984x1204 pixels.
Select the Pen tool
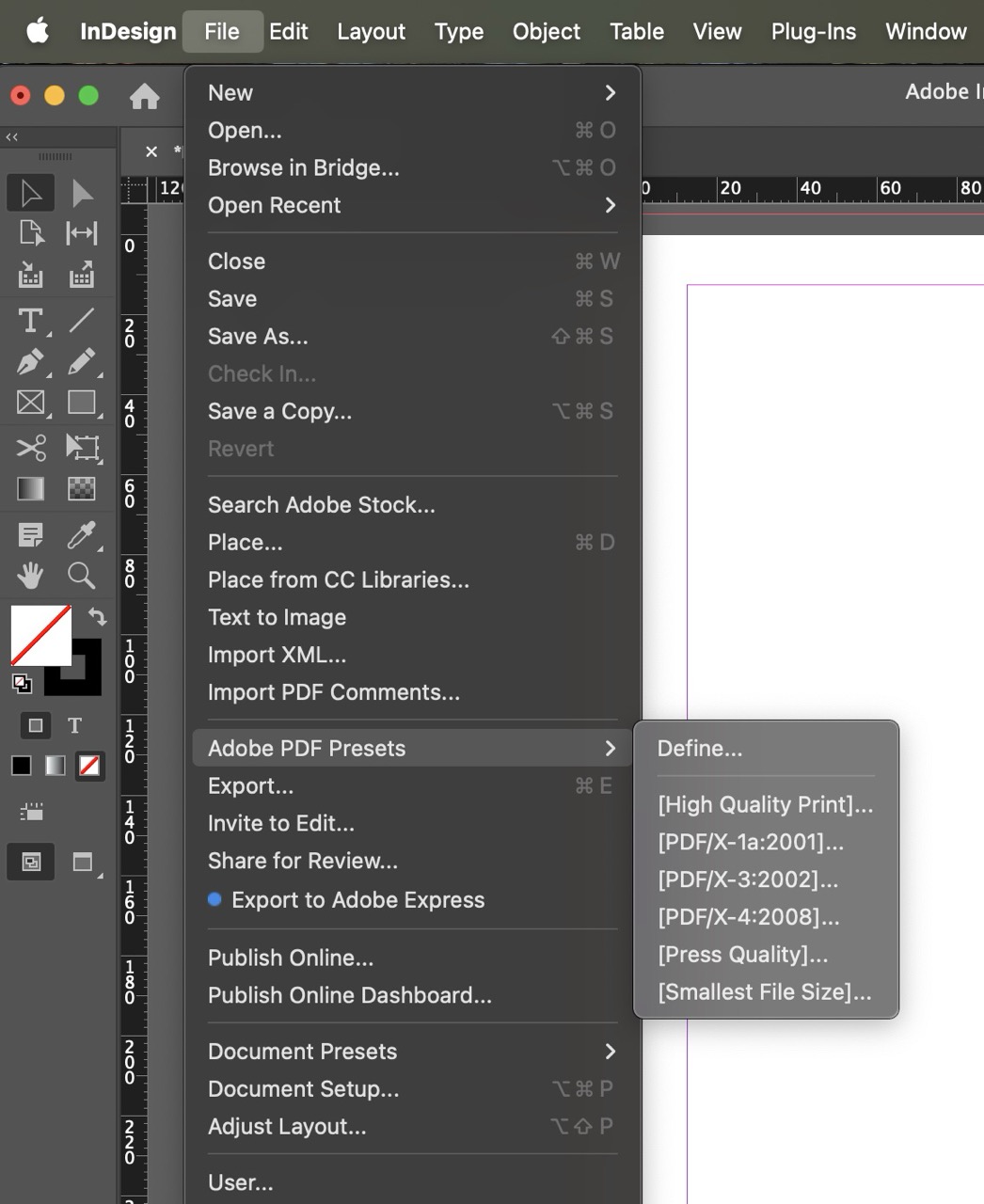(x=30, y=362)
